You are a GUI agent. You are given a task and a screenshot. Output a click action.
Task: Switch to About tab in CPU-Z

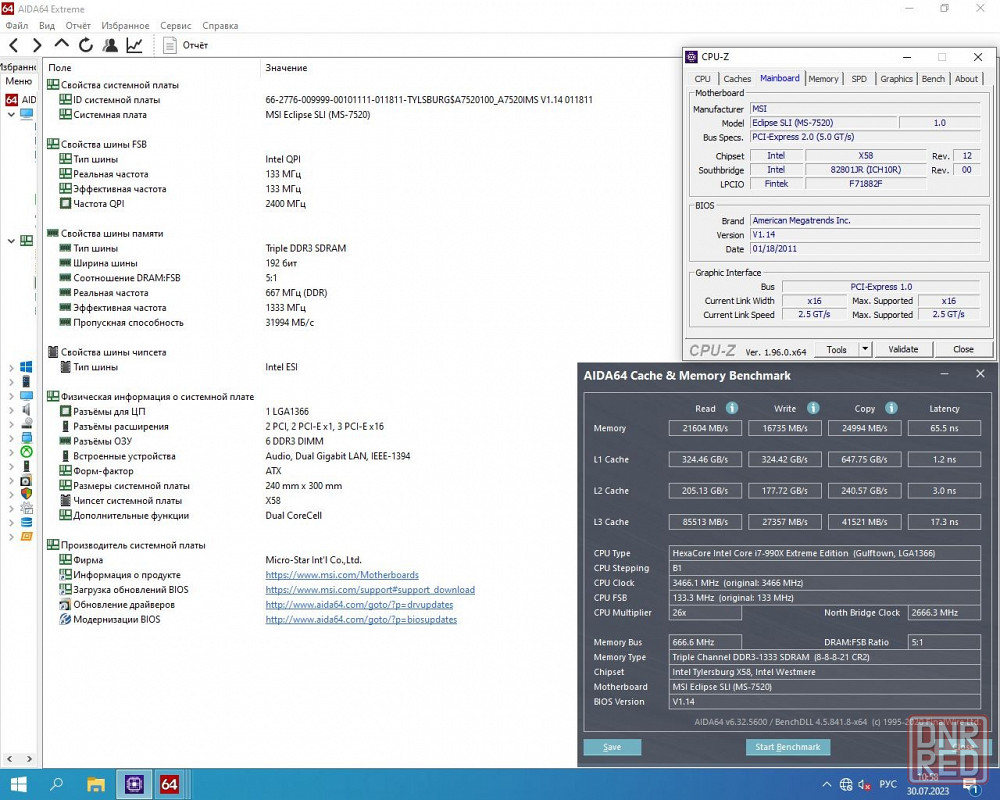pos(966,78)
